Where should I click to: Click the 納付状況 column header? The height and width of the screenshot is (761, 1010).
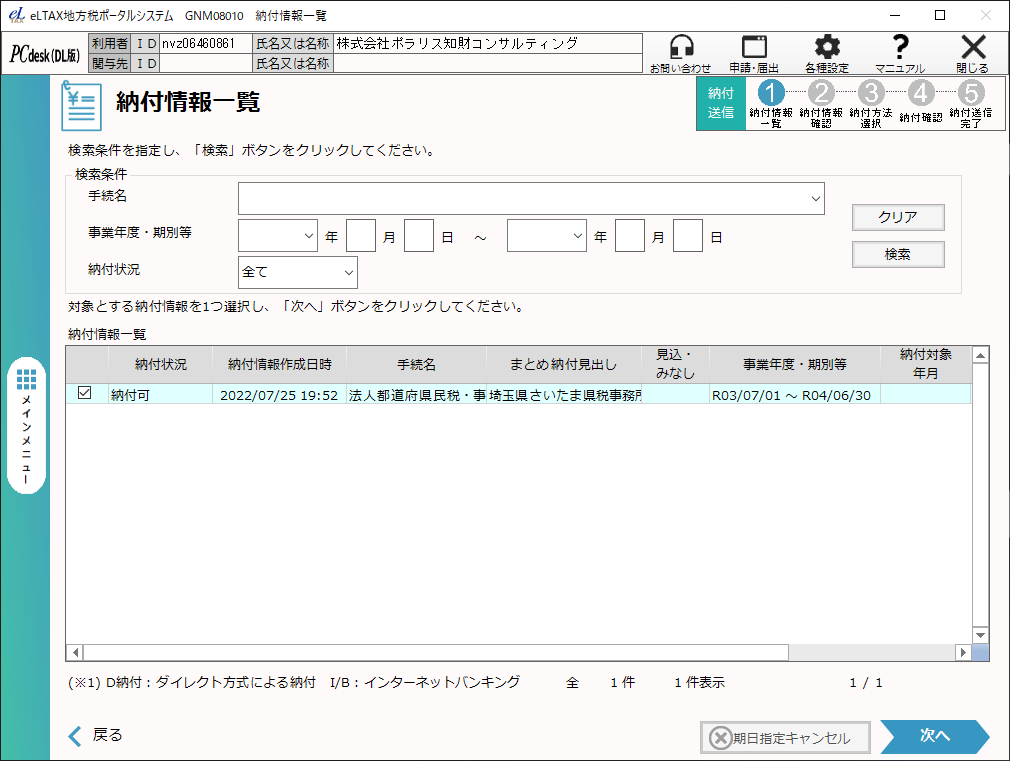coord(160,364)
